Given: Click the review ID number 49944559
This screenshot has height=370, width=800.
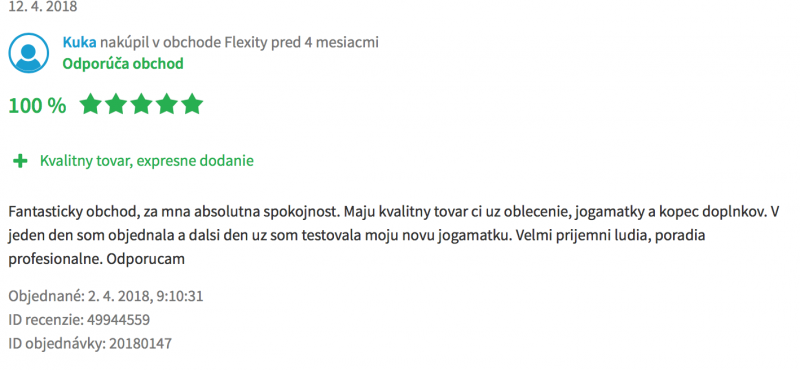Looking at the screenshot, I should (118, 320).
